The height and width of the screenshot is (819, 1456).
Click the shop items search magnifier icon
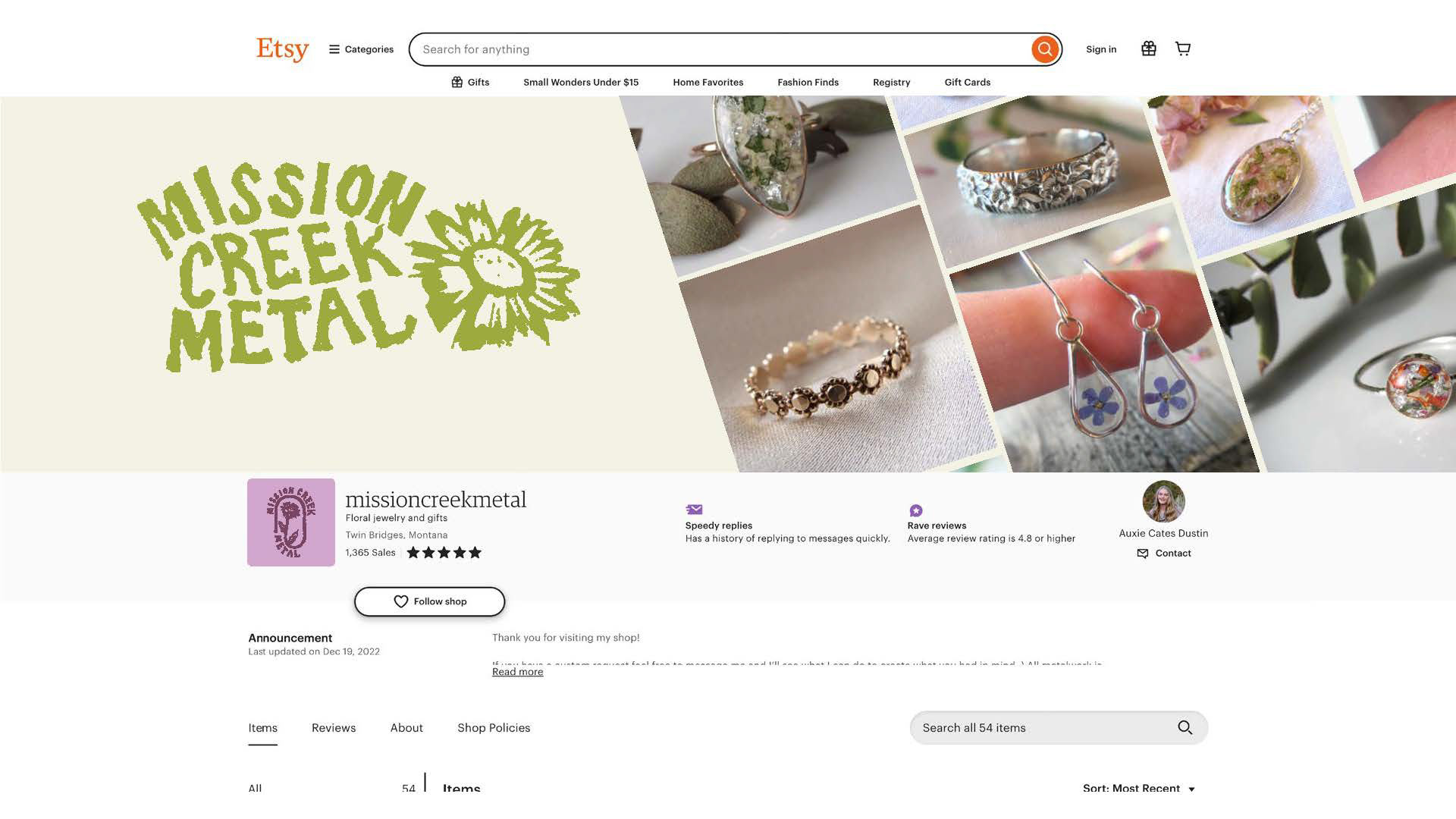tap(1185, 728)
